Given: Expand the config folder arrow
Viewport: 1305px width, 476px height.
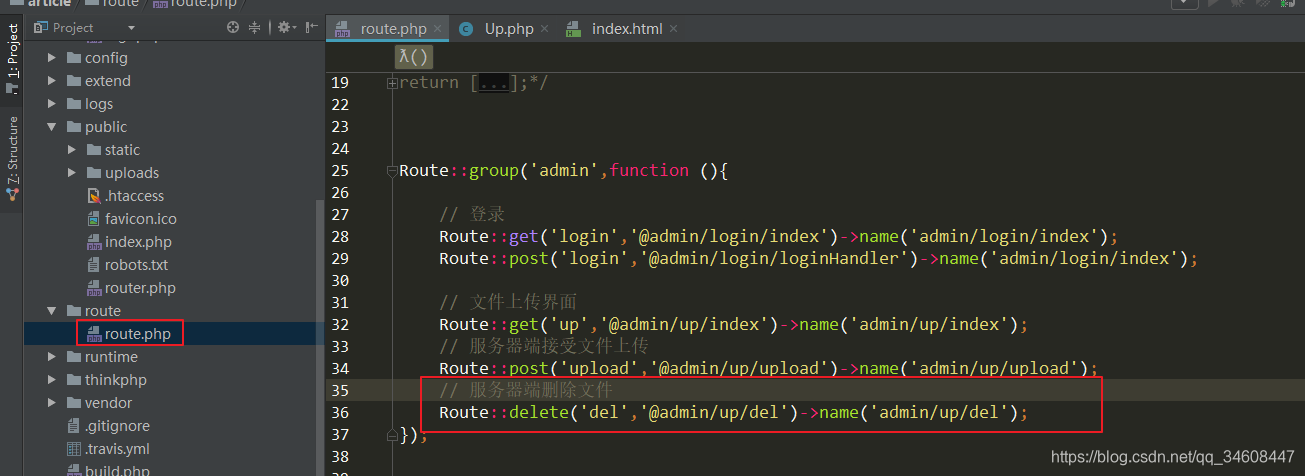Looking at the screenshot, I should tap(53, 58).
